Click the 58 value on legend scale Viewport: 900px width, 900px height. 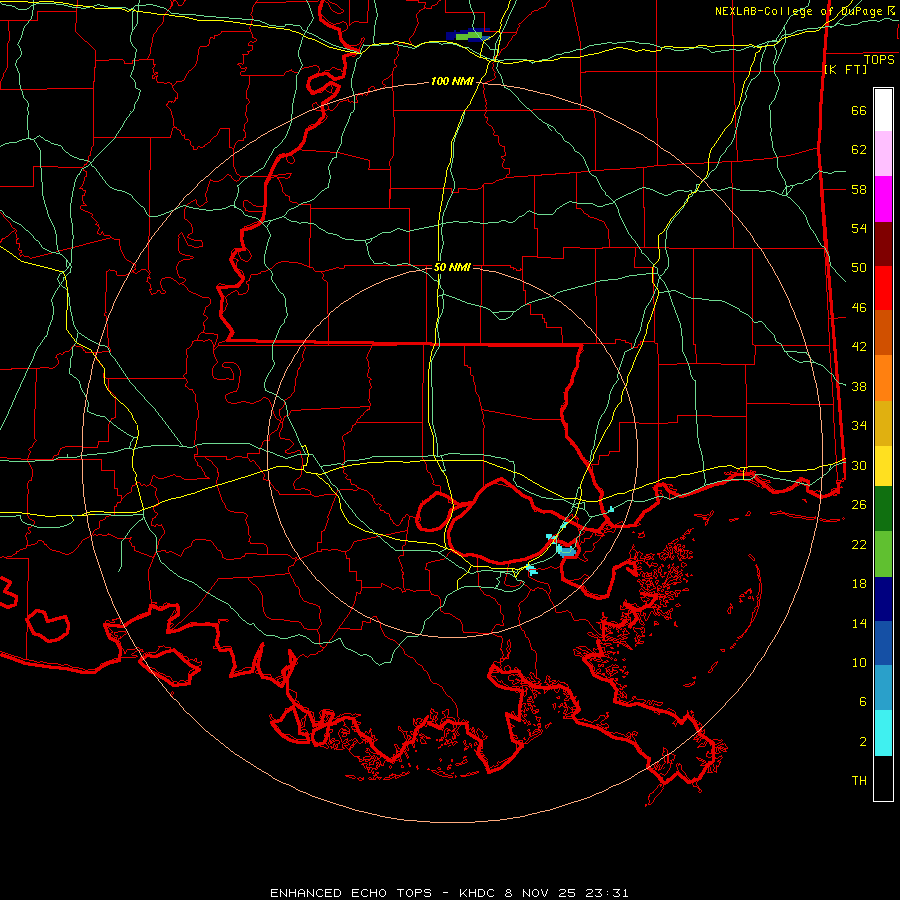click(x=859, y=189)
